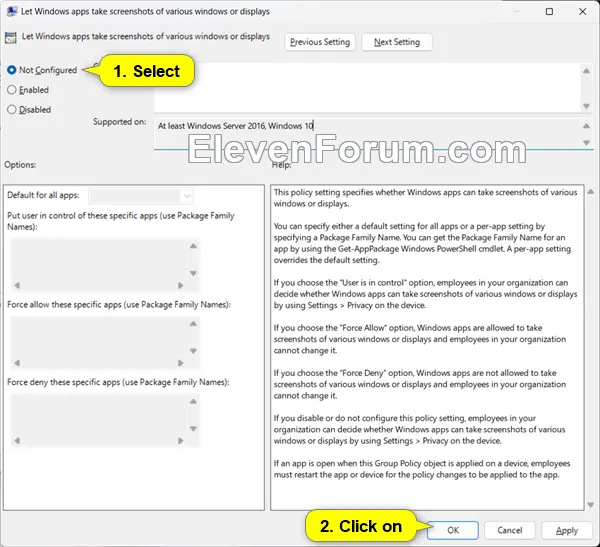This screenshot has height=547, width=600.
Task: Click the policy setting icon beside the heading
Action: coord(10,38)
